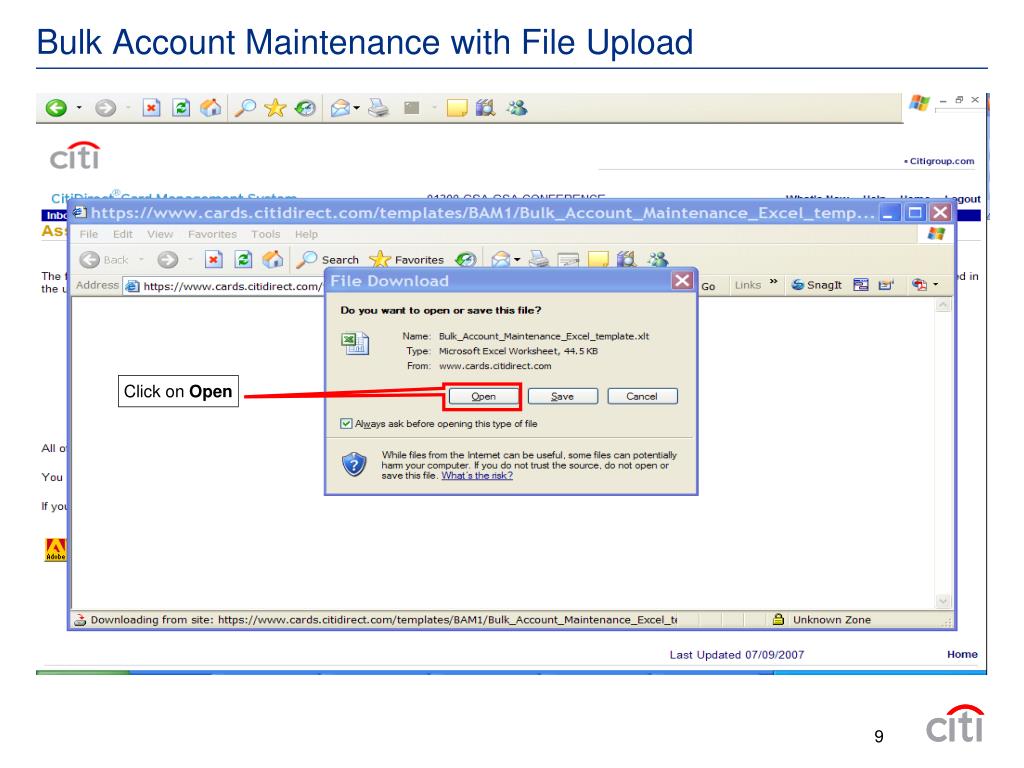This screenshot has width=1024, height=768.
Task: Click Search button in popup window toolbar
Action: (x=328, y=260)
